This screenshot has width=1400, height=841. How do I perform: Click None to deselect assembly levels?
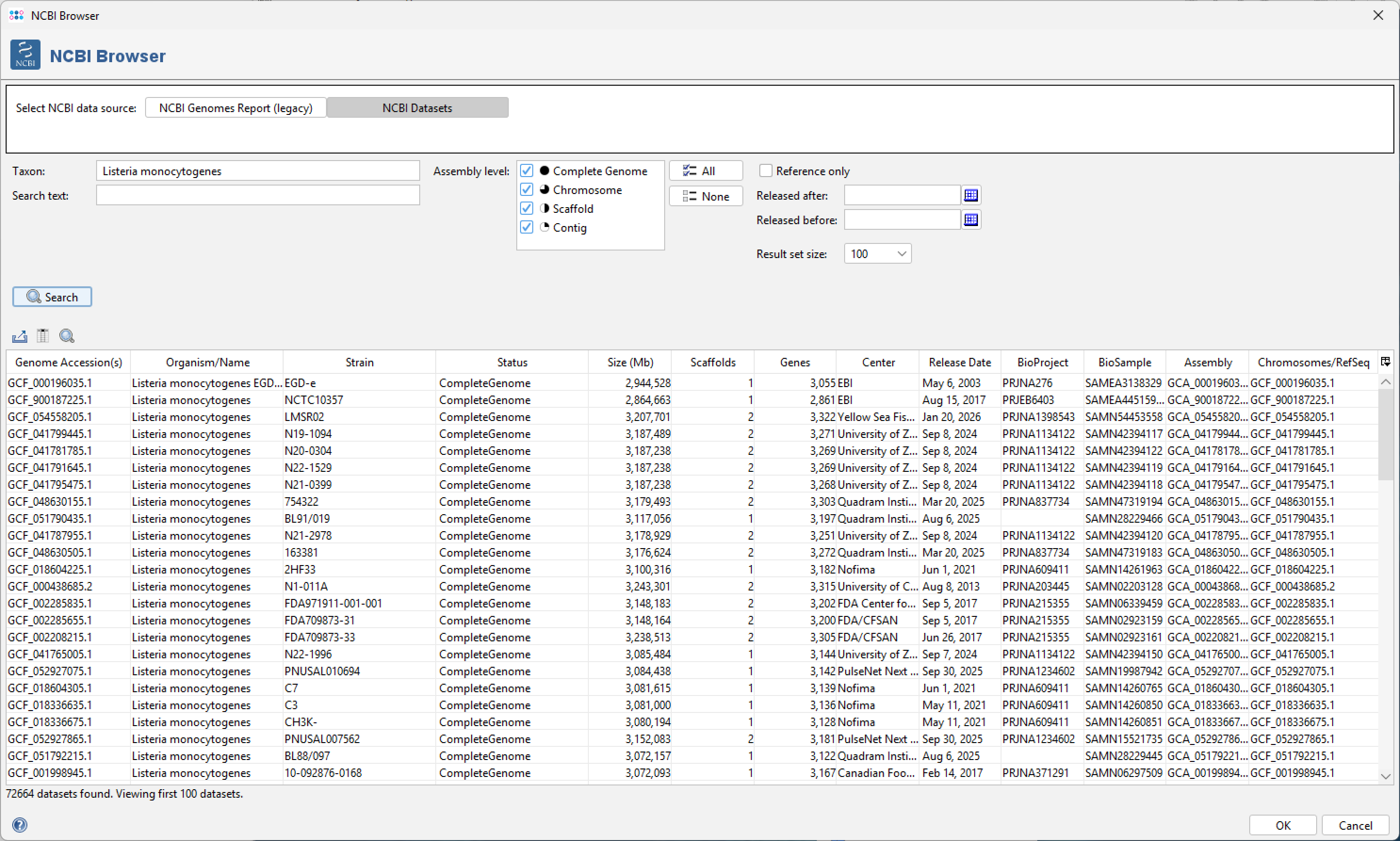click(x=706, y=196)
